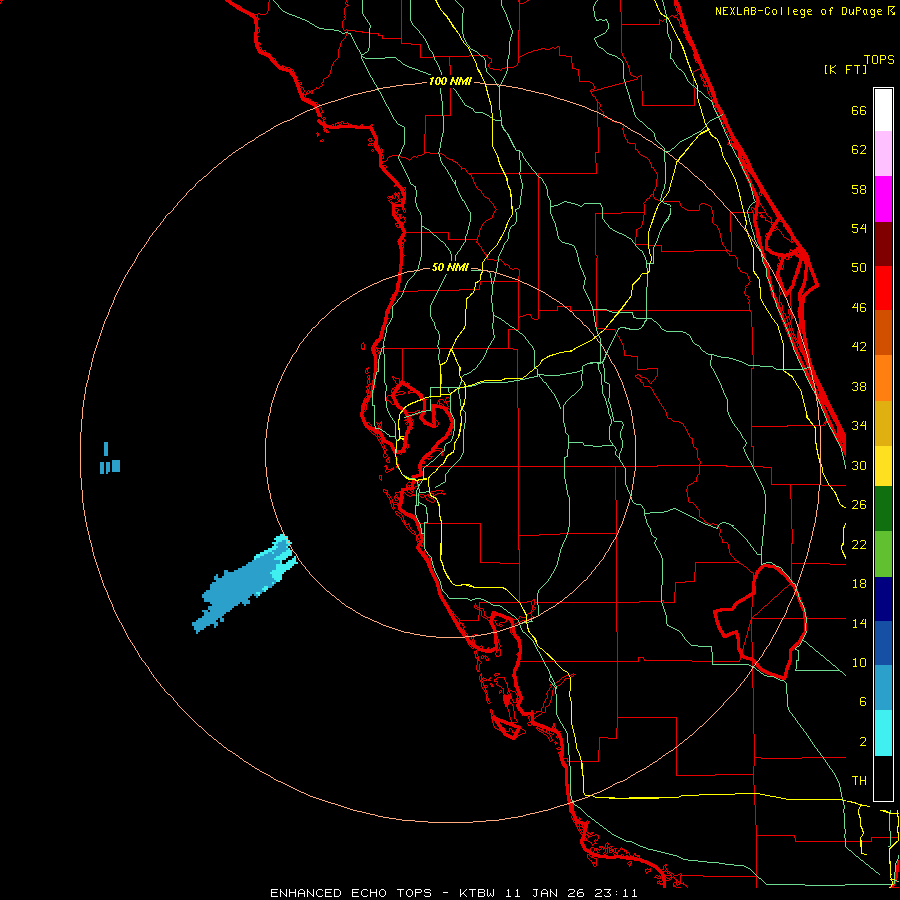This screenshot has height=900, width=900.
Task: Click the legend value 30
Action: click(x=859, y=465)
